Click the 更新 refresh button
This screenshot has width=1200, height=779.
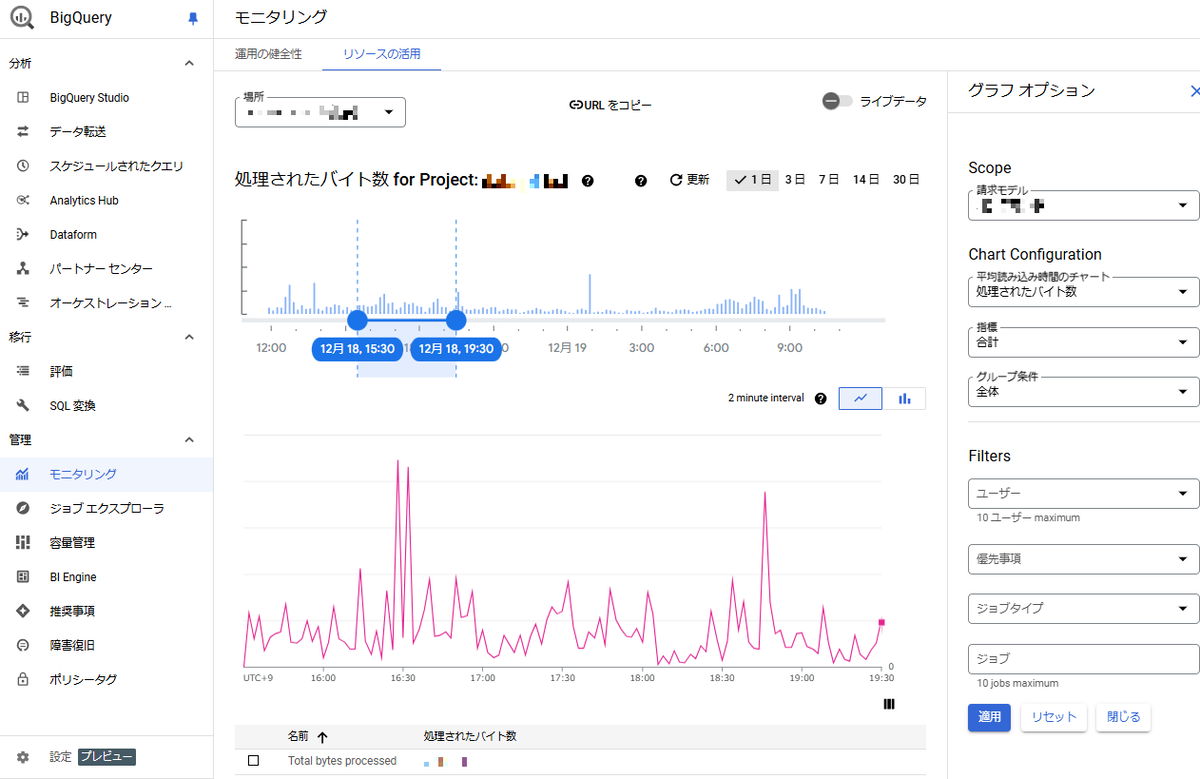click(x=689, y=180)
